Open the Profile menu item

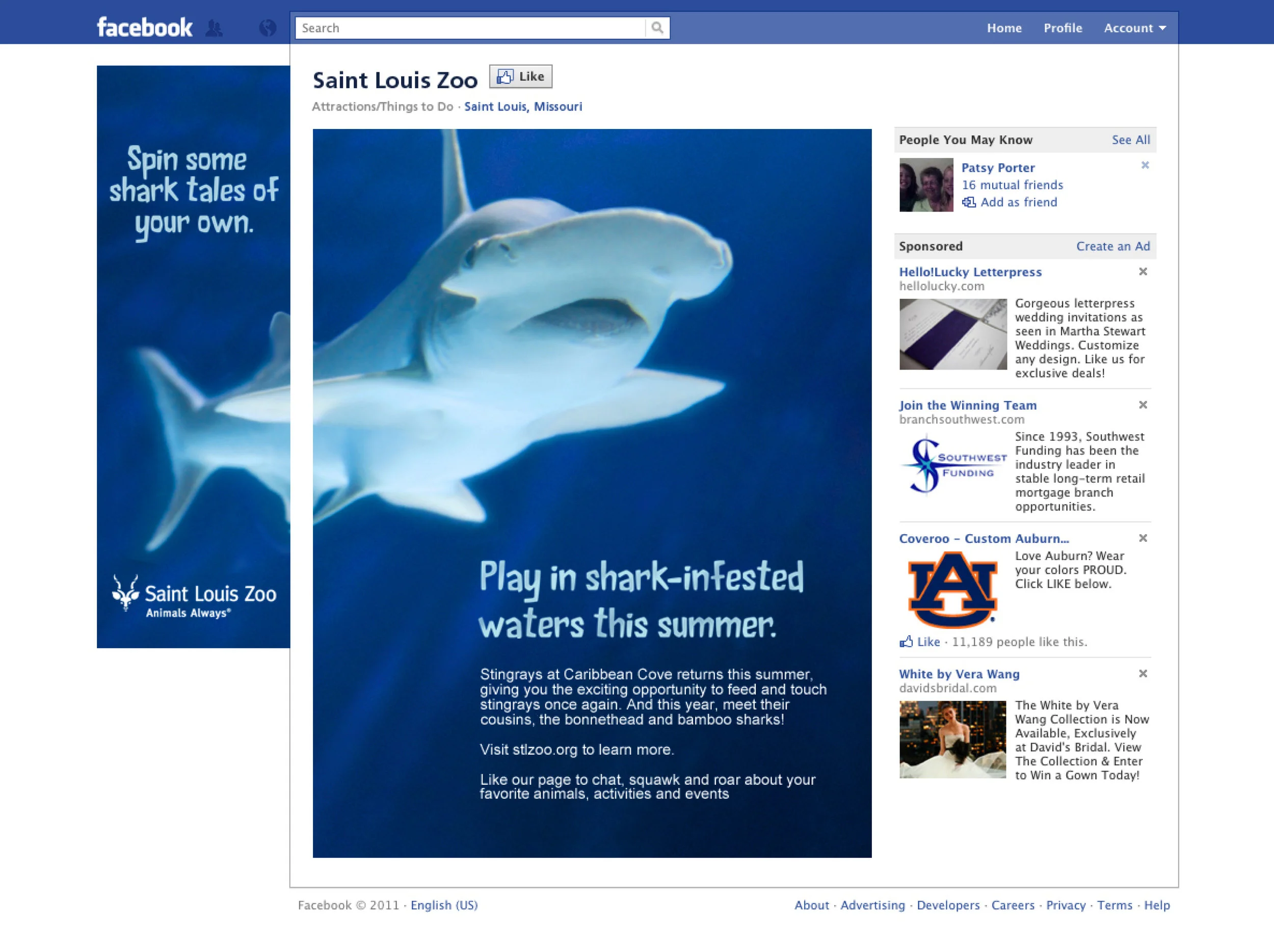pos(1063,28)
